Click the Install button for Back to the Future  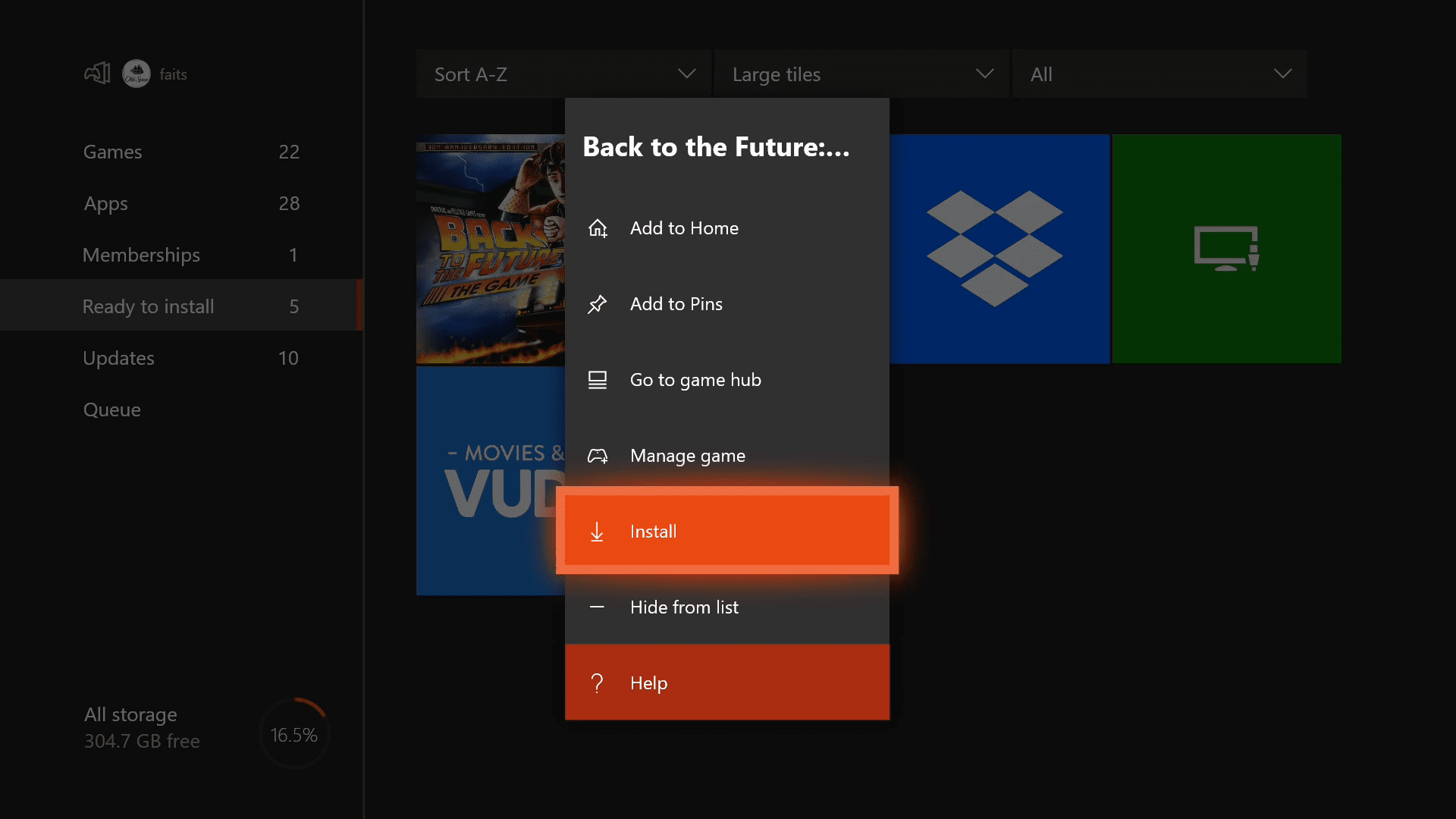click(727, 530)
